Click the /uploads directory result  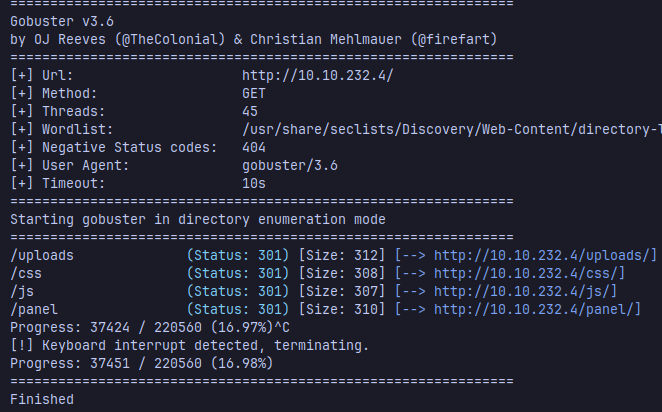coord(42,255)
